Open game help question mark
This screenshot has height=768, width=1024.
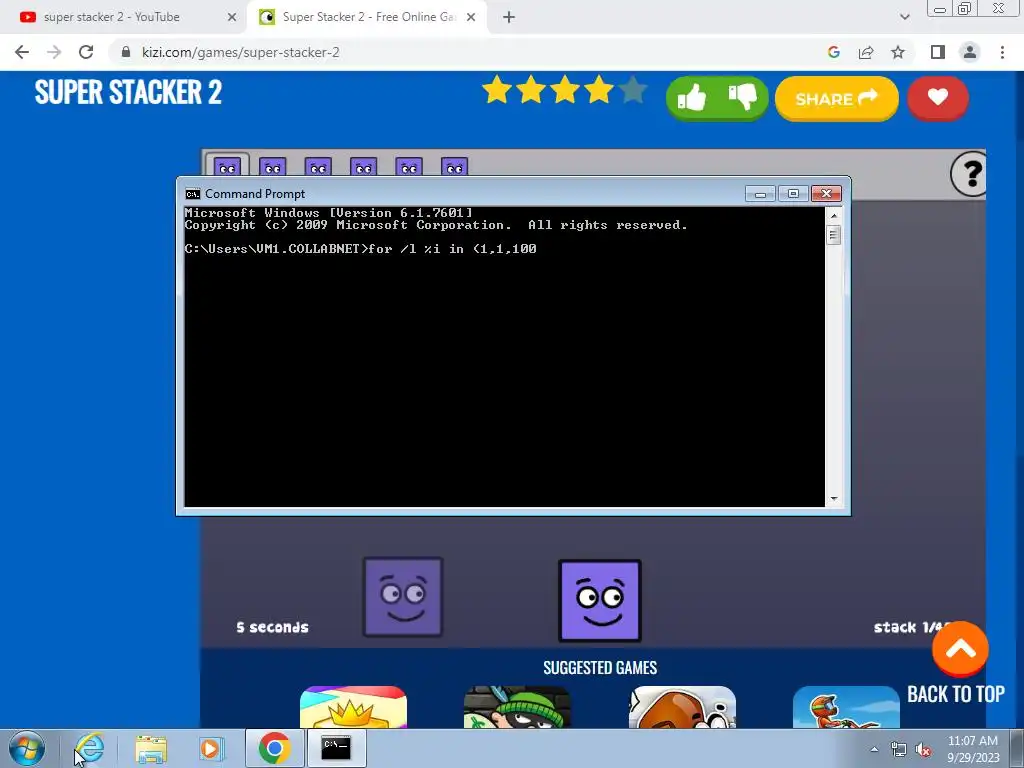tap(968, 174)
